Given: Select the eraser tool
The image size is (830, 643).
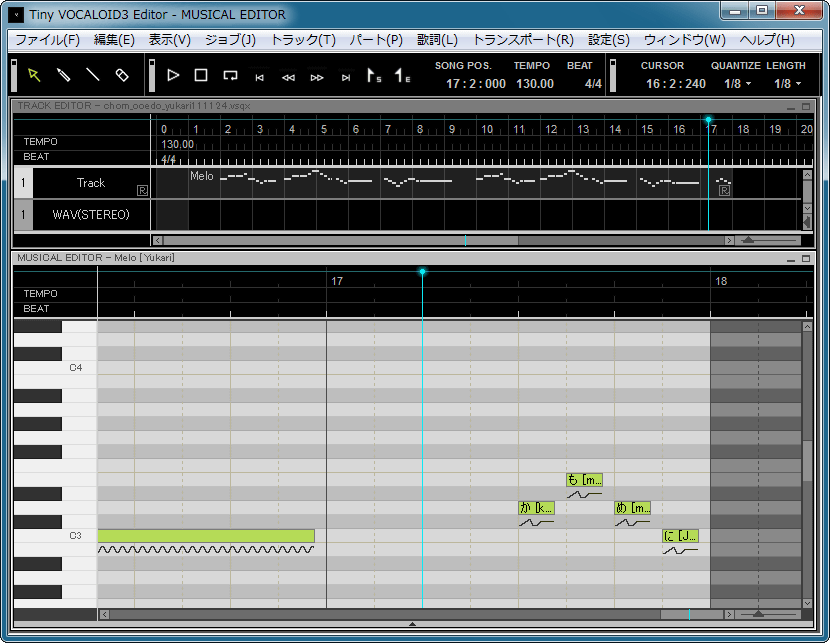Looking at the screenshot, I should click(x=122, y=75).
